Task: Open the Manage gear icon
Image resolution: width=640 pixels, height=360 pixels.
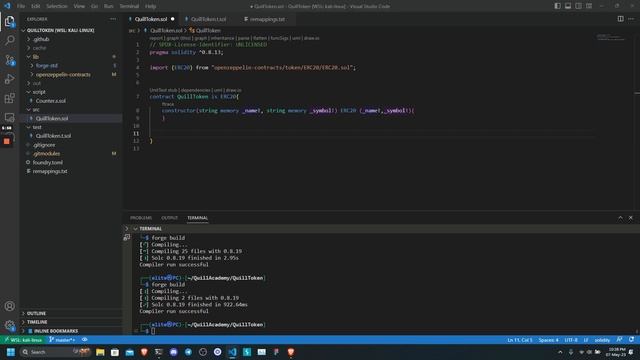Action: coord(9,325)
